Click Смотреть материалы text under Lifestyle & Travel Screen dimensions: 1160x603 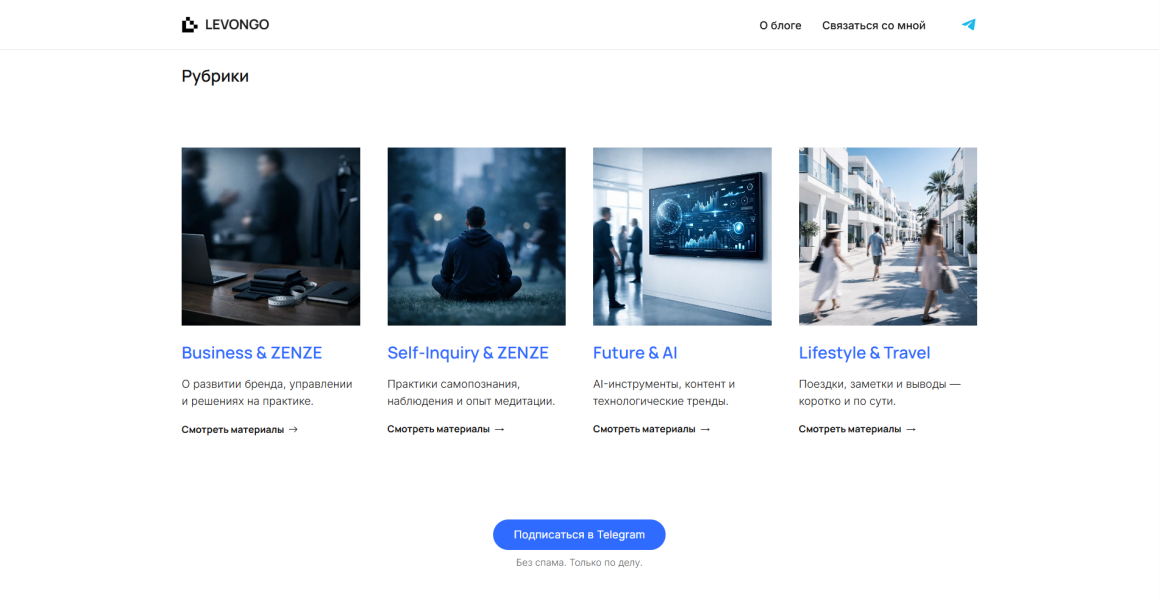(849, 429)
